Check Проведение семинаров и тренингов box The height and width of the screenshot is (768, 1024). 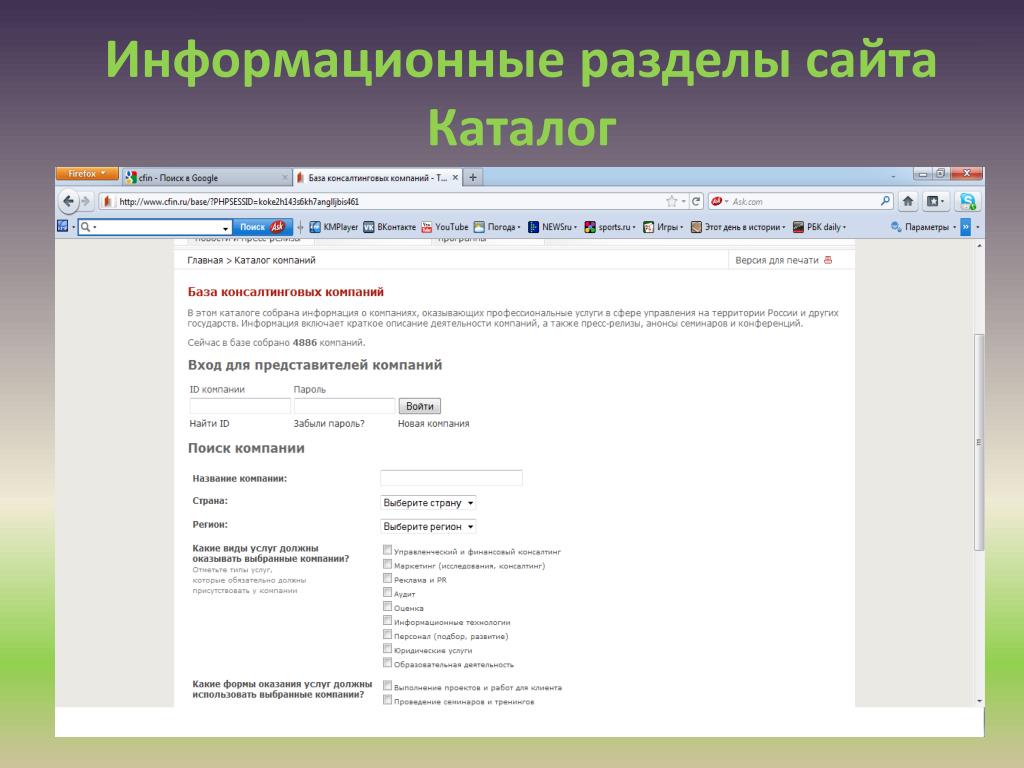click(x=387, y=700)
